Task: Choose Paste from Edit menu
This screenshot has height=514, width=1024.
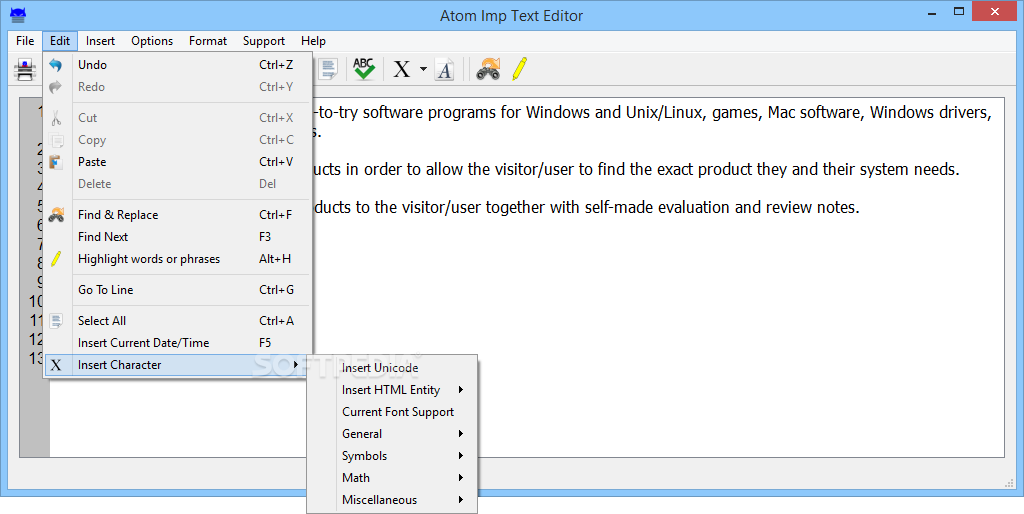Action: tap(178, 162)
